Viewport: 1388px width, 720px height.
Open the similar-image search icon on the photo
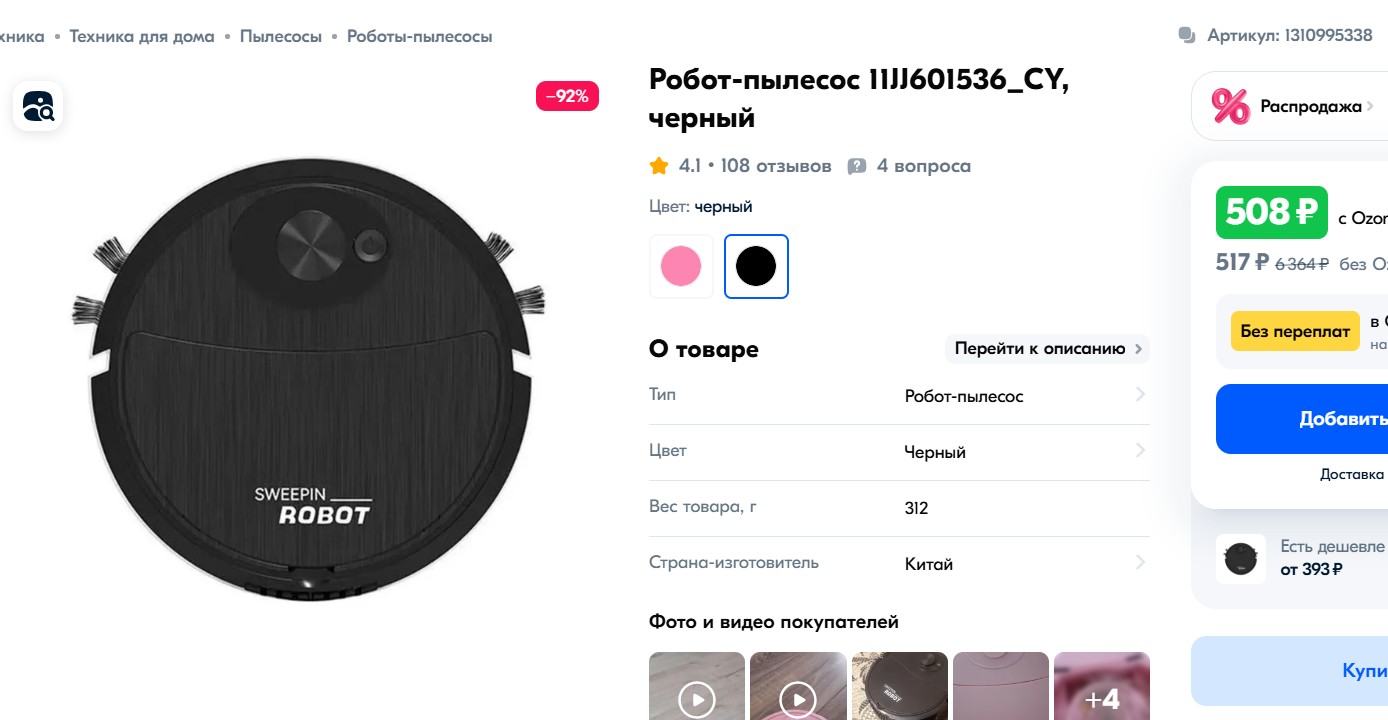tap(38, 106)
